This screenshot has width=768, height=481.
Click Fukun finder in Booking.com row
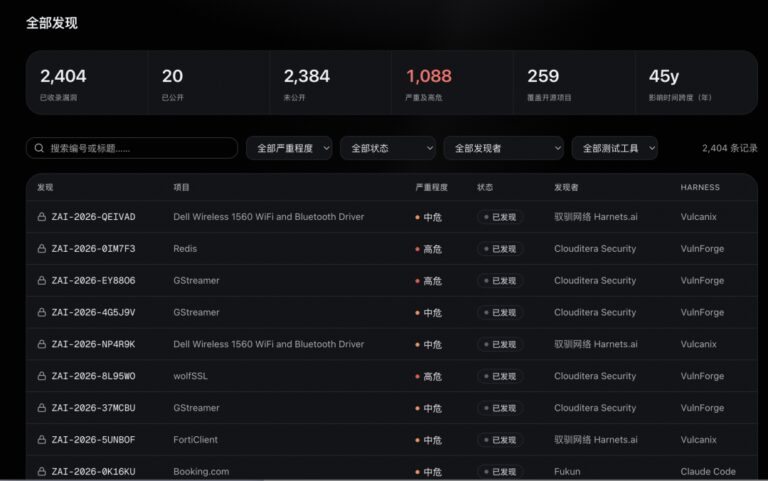pyautogui.click(x=567, y=472)
